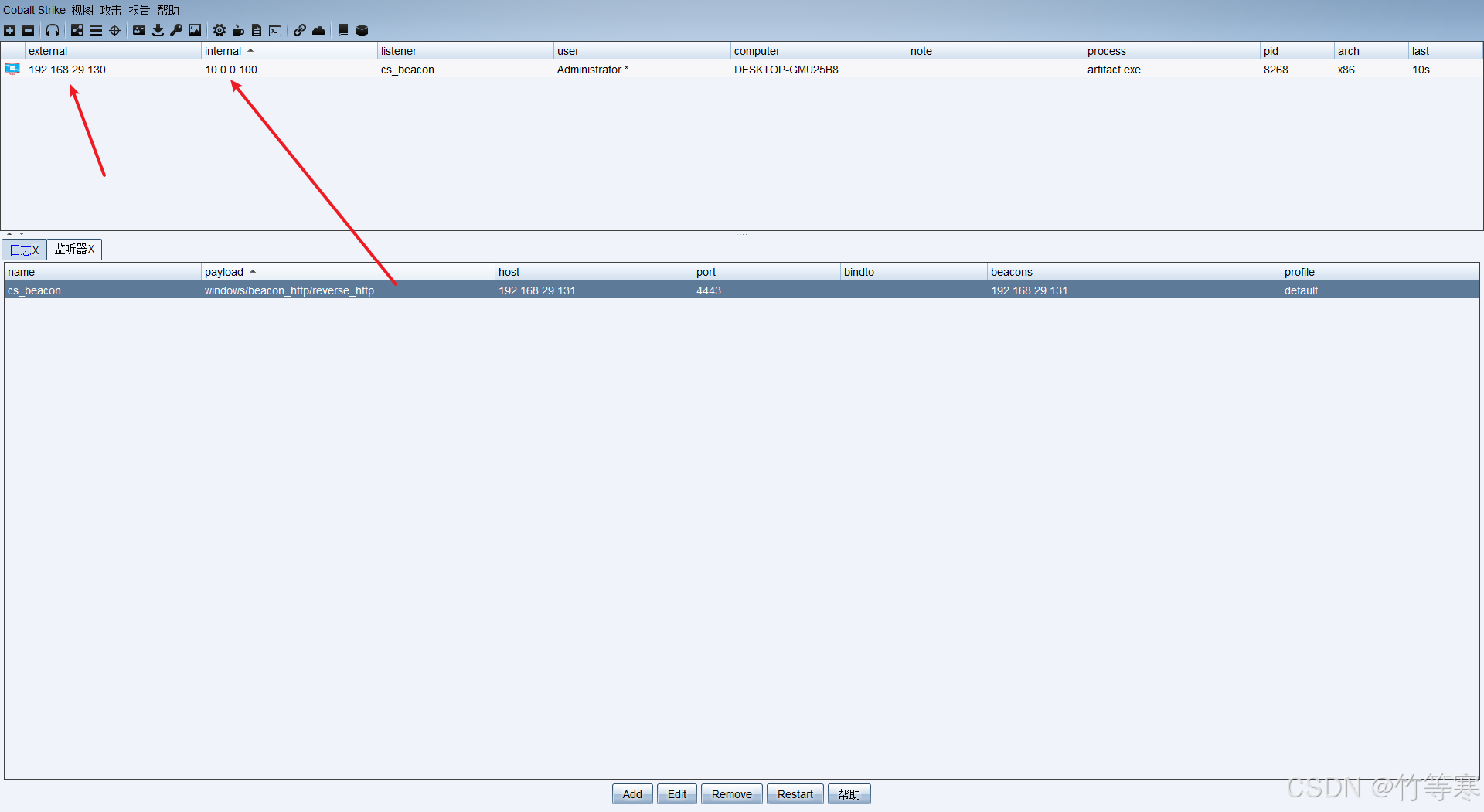
Task: Switch to the 日志X tab
Action: click(x=24, y=250)
